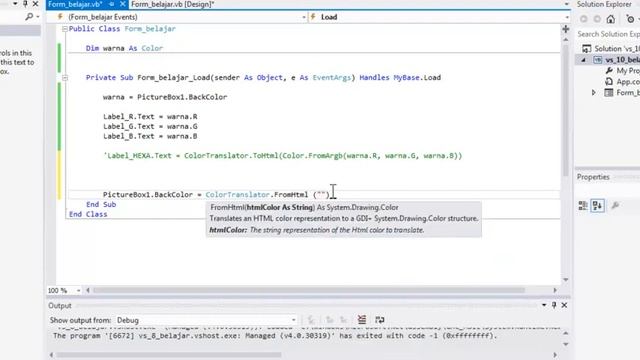Click the warna = PictureBox1.BackColor line
The height and width of the screenshot is (360, 640).
point(165,97)
